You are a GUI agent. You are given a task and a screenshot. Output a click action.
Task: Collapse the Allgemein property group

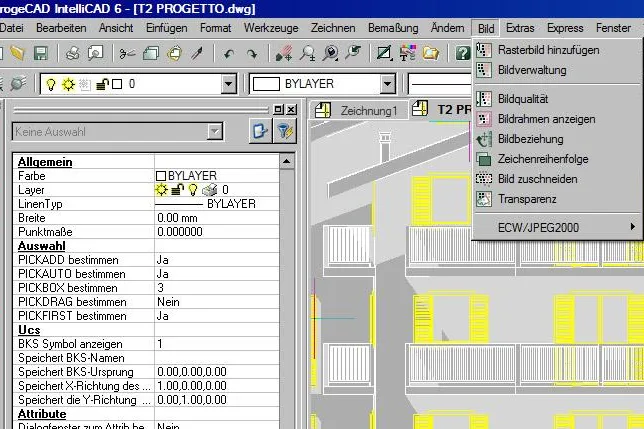tap(45, 162)
